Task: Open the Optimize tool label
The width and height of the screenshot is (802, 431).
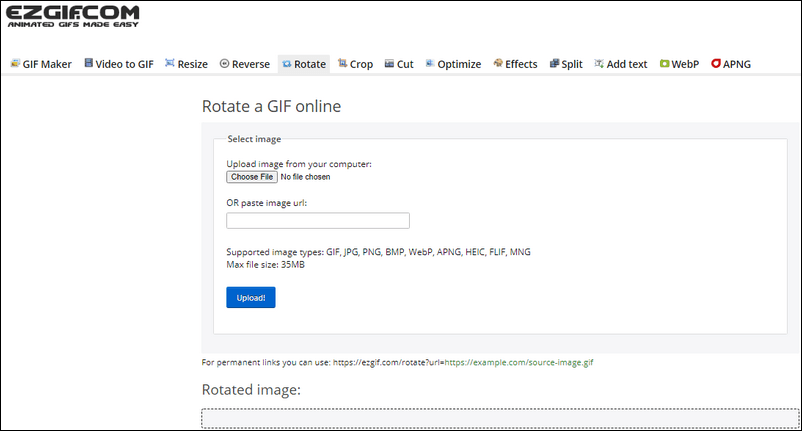Action: 459,64
